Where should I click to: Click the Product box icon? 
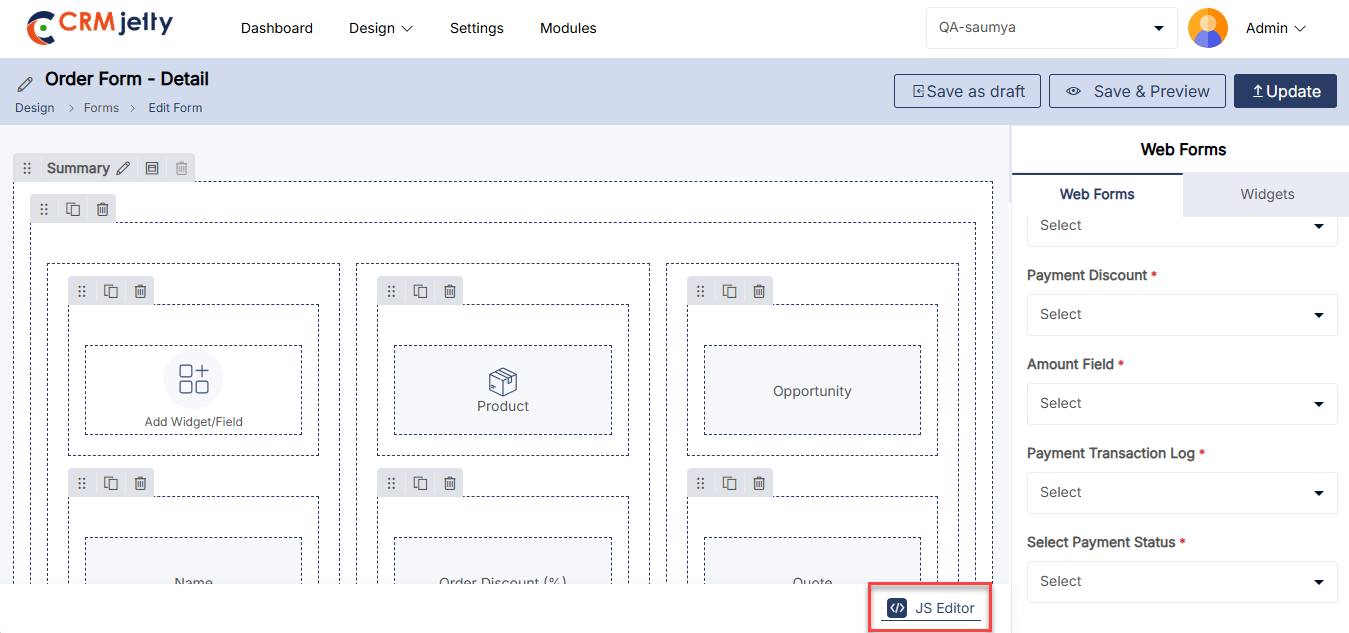pos(502,381)
